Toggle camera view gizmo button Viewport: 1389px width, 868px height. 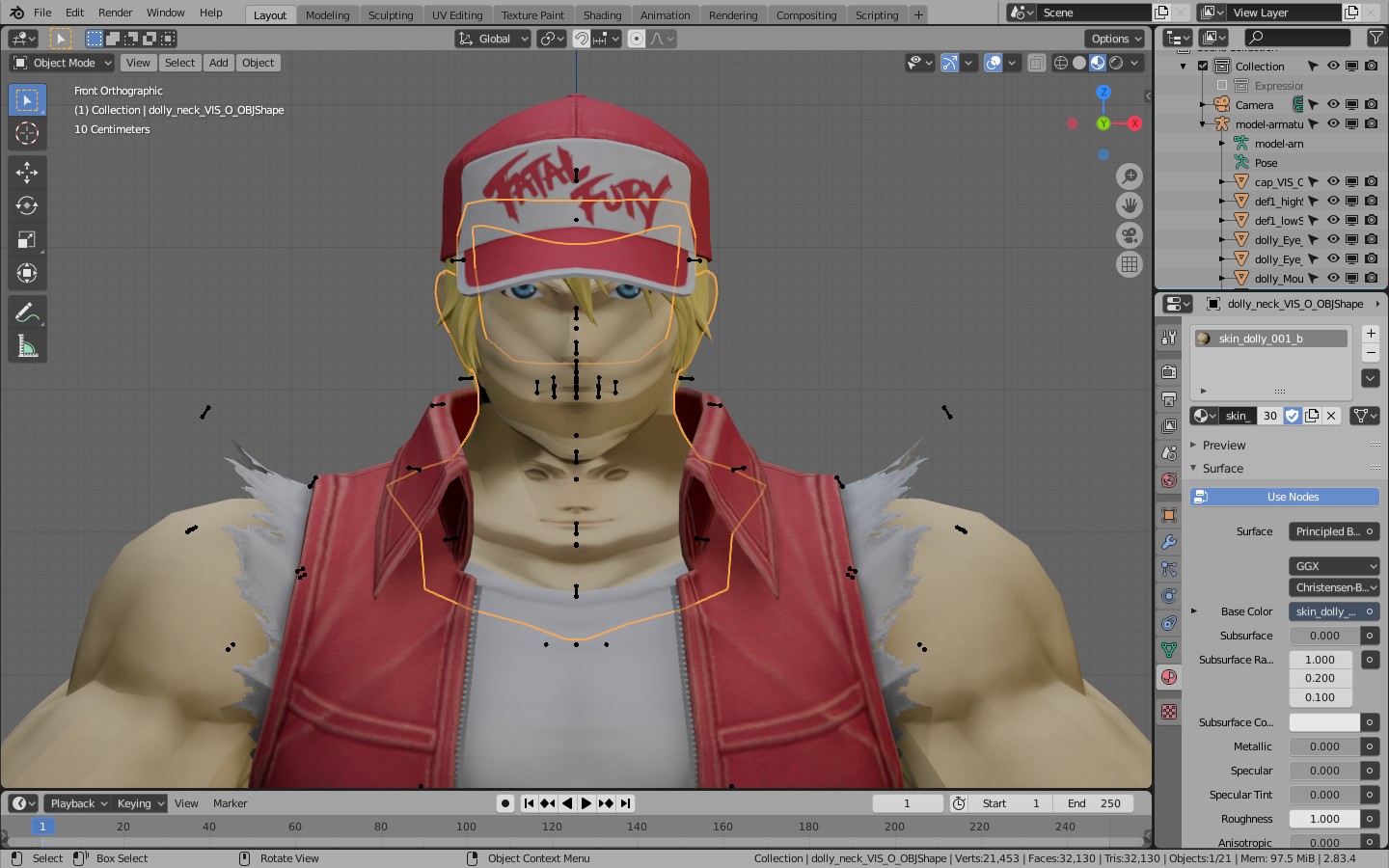[1130, 235]
